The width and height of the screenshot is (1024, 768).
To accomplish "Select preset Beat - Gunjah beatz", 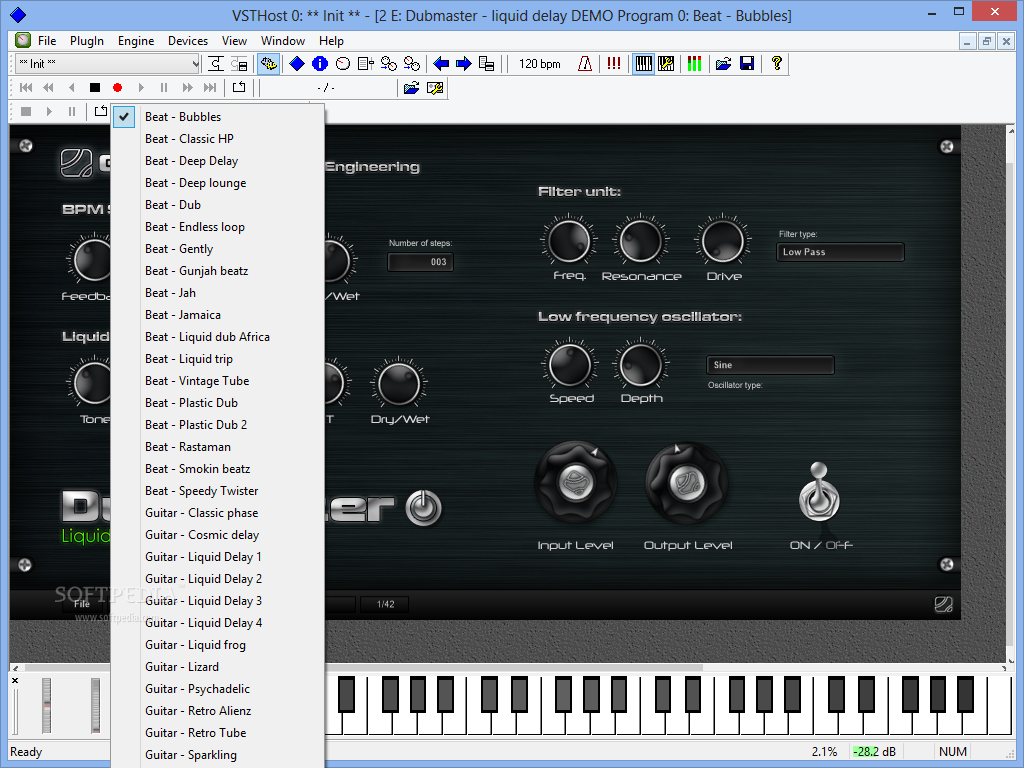I will point(218,271).
